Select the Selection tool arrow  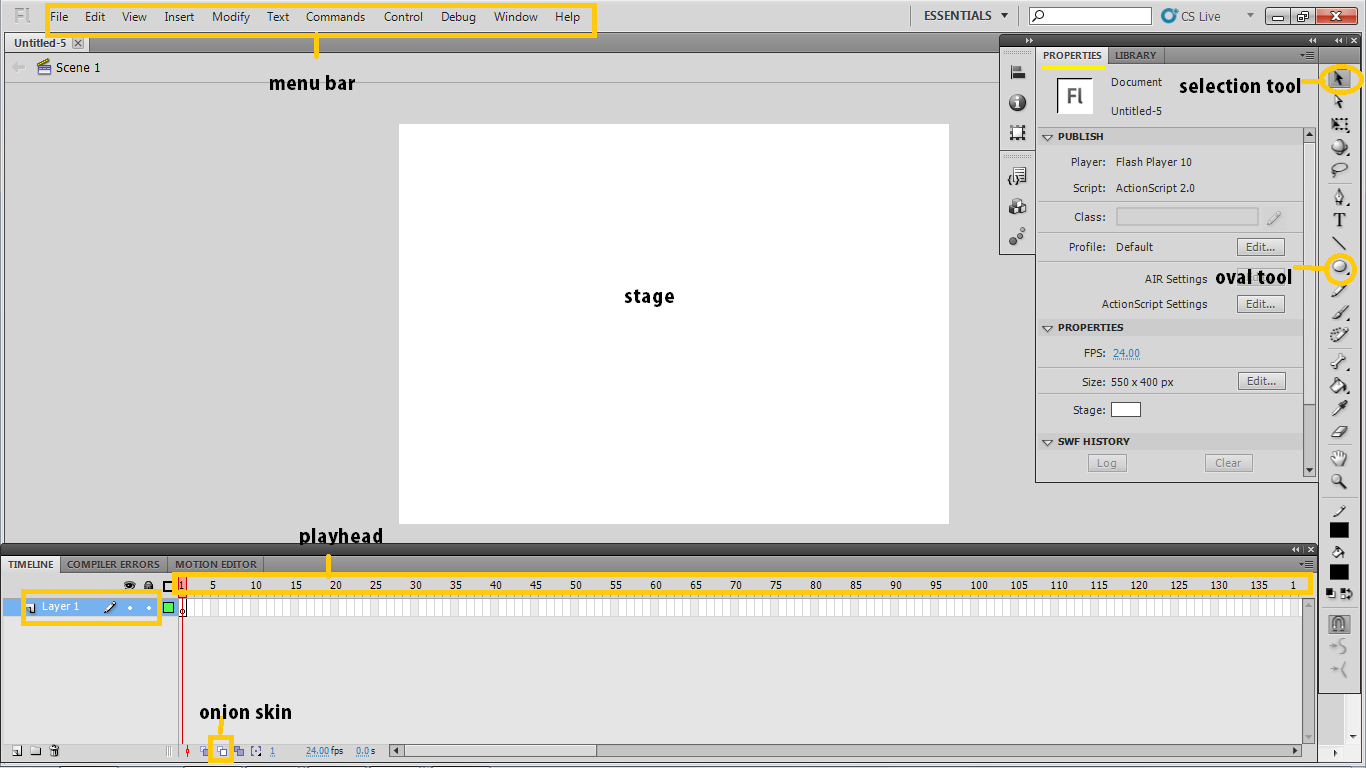click(x=1340, y=78)
